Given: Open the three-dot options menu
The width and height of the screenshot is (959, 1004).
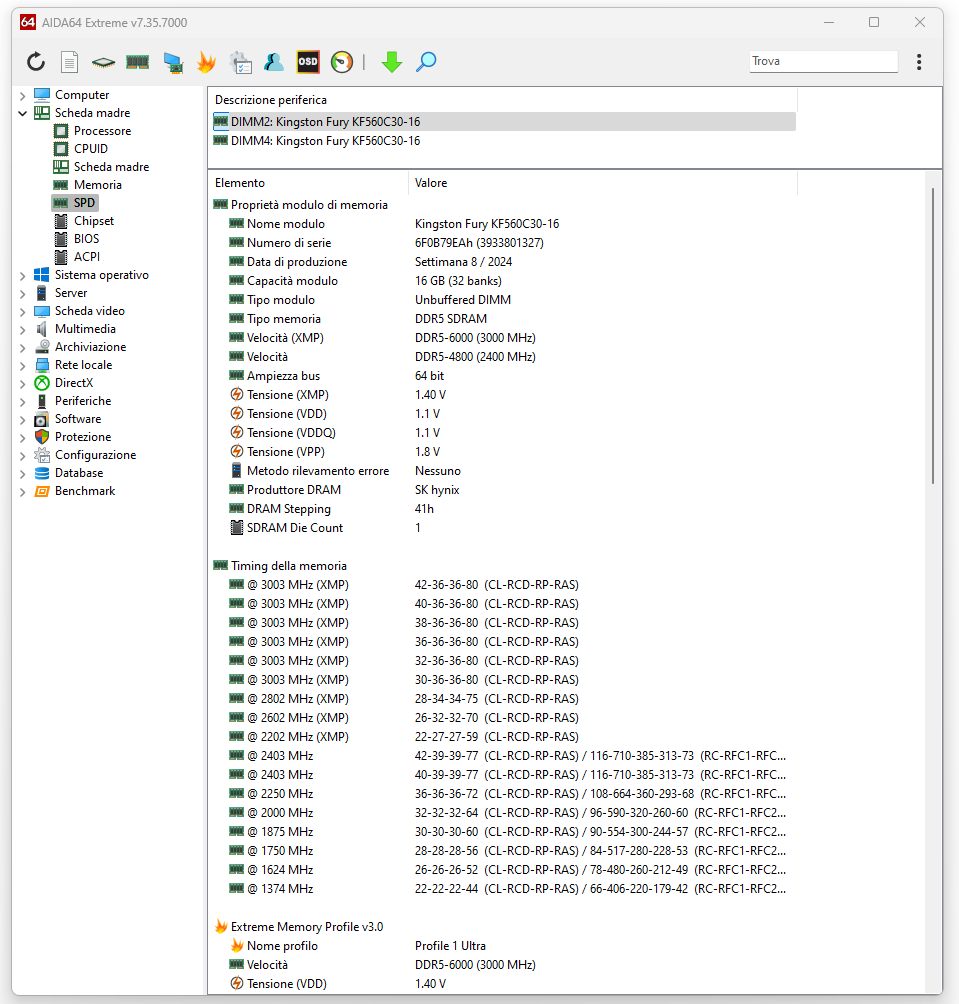Looking at the screenshot, I should (919, 62).
